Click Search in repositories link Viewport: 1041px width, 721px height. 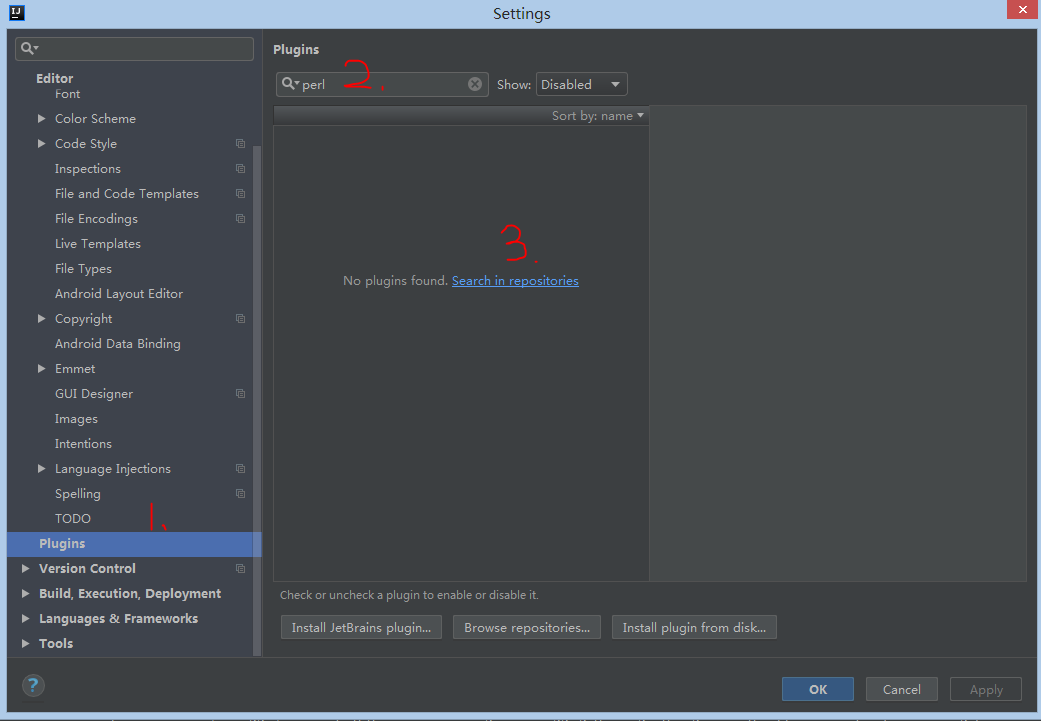(515, 281)
